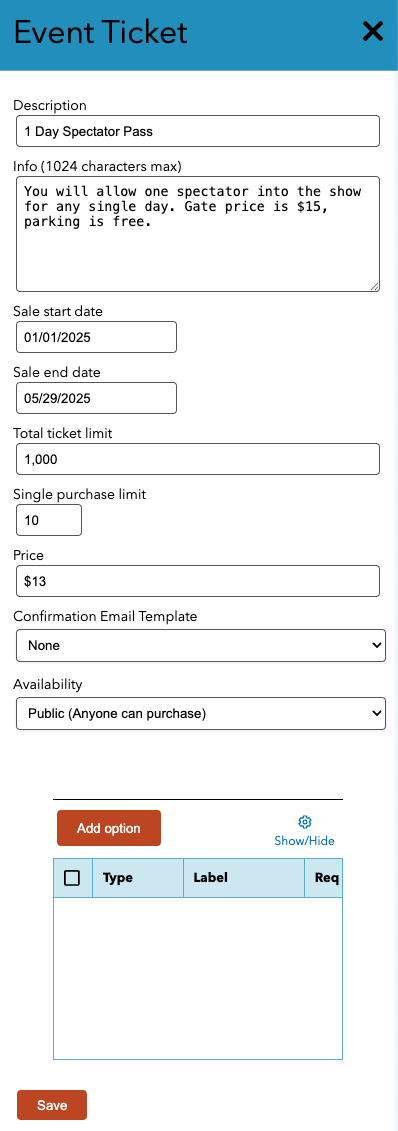The width and height of the screenshot is (398, 1131).
Task: Expand the Availability dropdown
Action: click(x=201, y=713)
